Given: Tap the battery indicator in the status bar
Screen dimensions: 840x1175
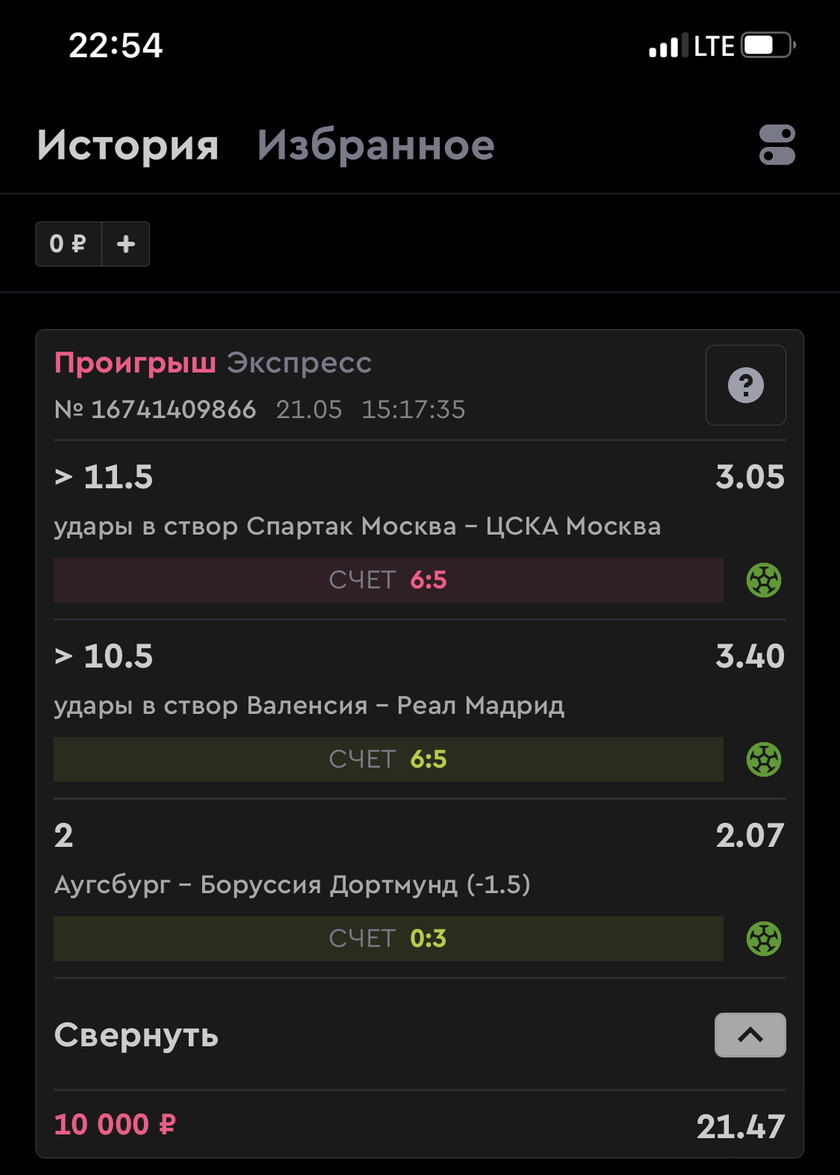Looking at the screenshot, I should tap(768, 46).
